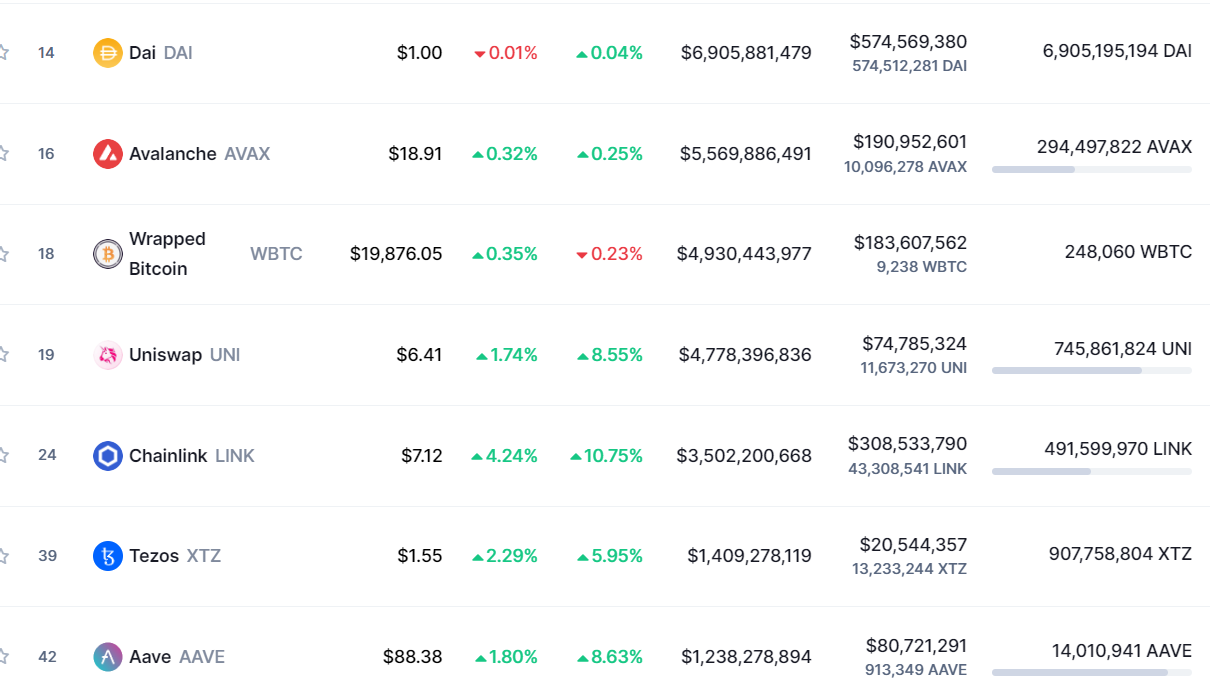Click Avalanche's circulating supply progress bar
This screenshot has height=697, width=1210.
click(1091, 169)
